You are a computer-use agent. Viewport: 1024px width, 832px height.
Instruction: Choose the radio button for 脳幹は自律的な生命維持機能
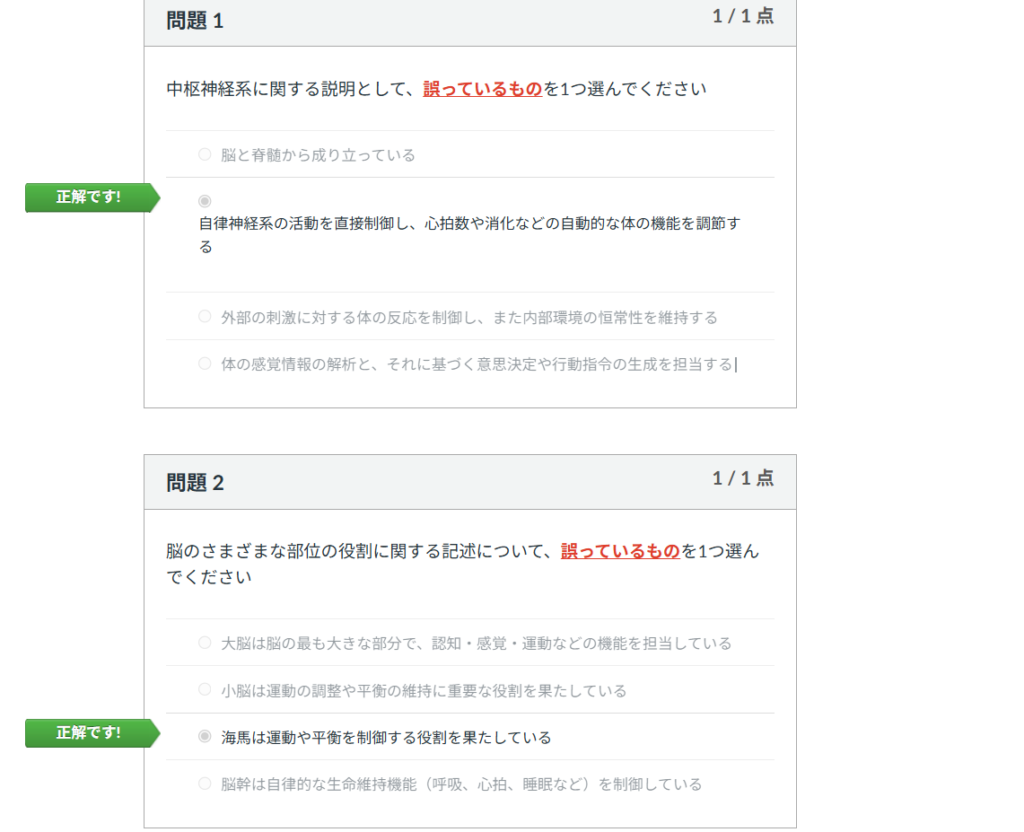click(205, 784)
